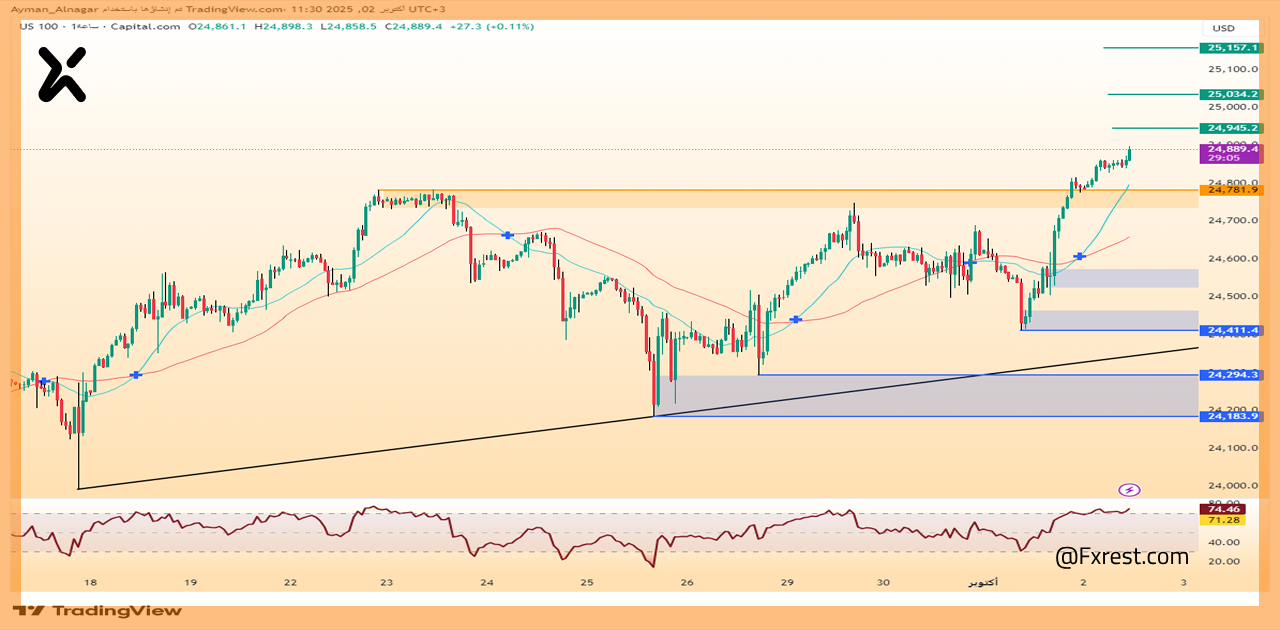Viewport: 1280px width, 630px height.
Task: Click the purple lightning bolt icon
Action: pyautogui.click(x=1129, y=490)
